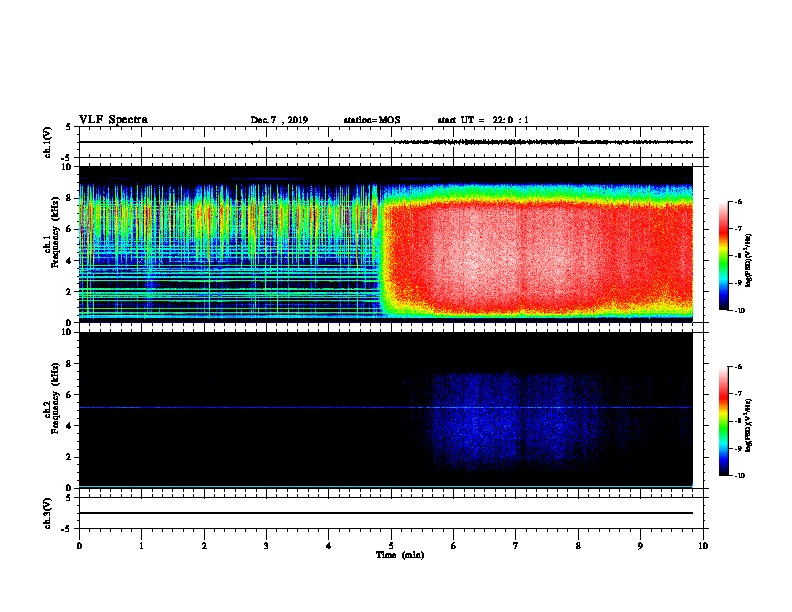The image size is (792, 612).
Task: Click the "8" kHz tick on the ch.1 frequency axis
Action: (x=70, y=198)
